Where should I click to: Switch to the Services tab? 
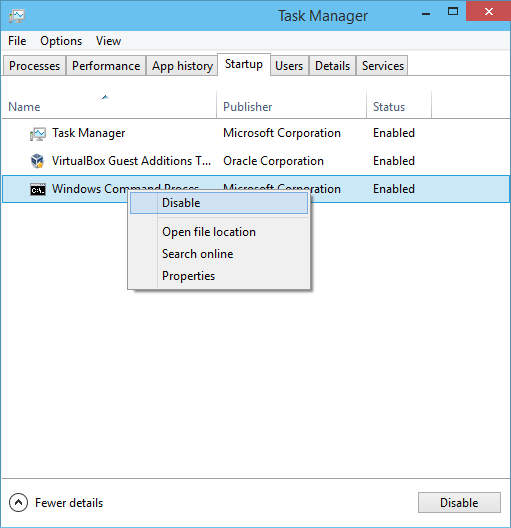(382, 66)
